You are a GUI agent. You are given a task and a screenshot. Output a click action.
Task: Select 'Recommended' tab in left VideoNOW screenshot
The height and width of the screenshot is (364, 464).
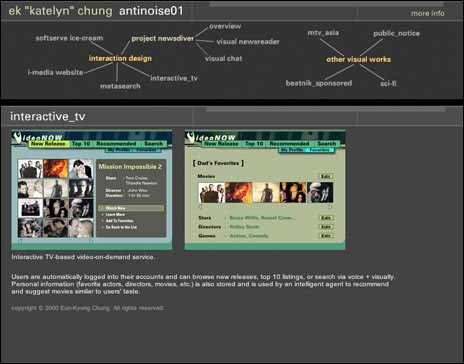point(116,144)
